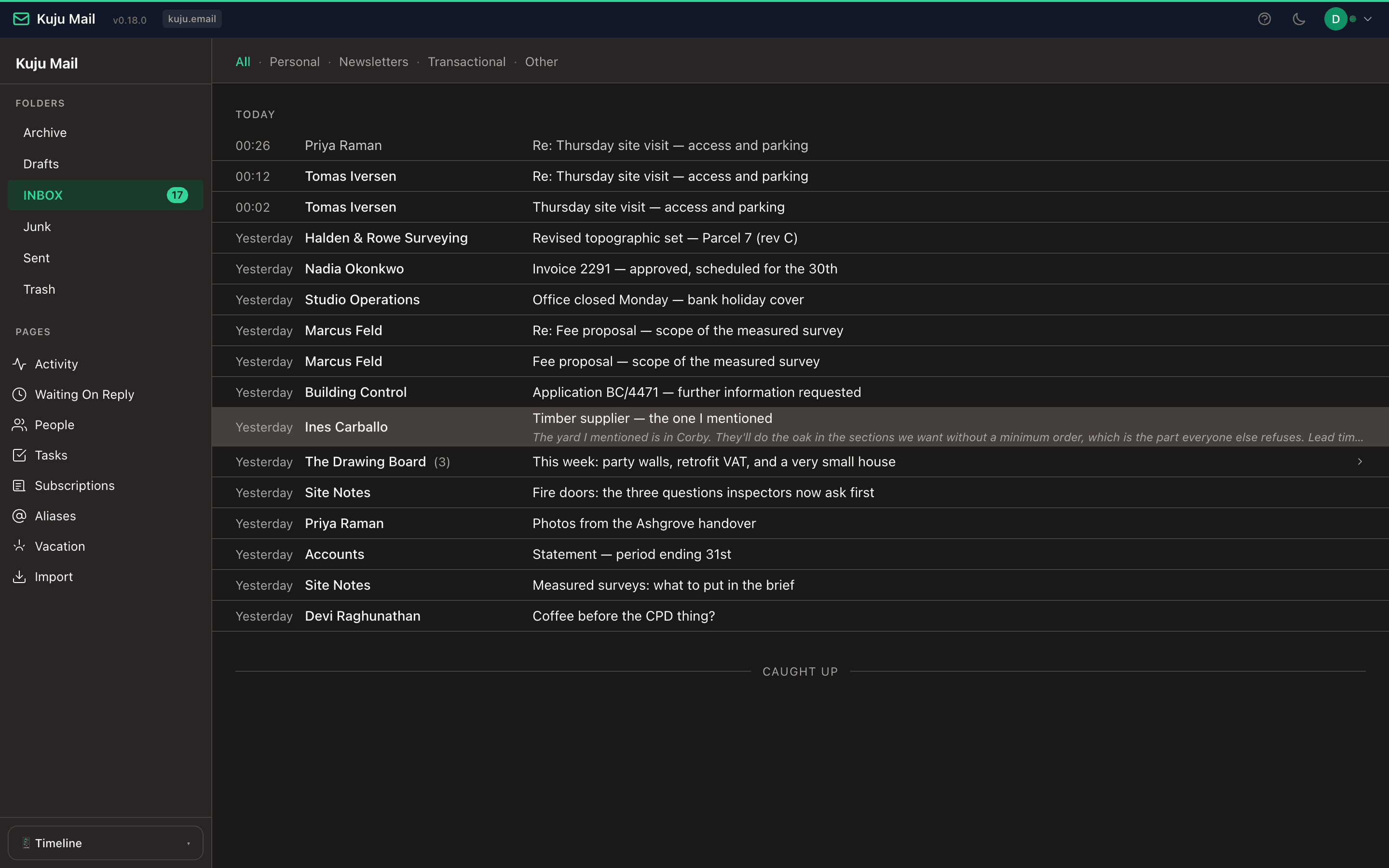Screen dimensions: 1389x868
Task: Click the inbox unread count badge 17
Action: pos(177,195)
